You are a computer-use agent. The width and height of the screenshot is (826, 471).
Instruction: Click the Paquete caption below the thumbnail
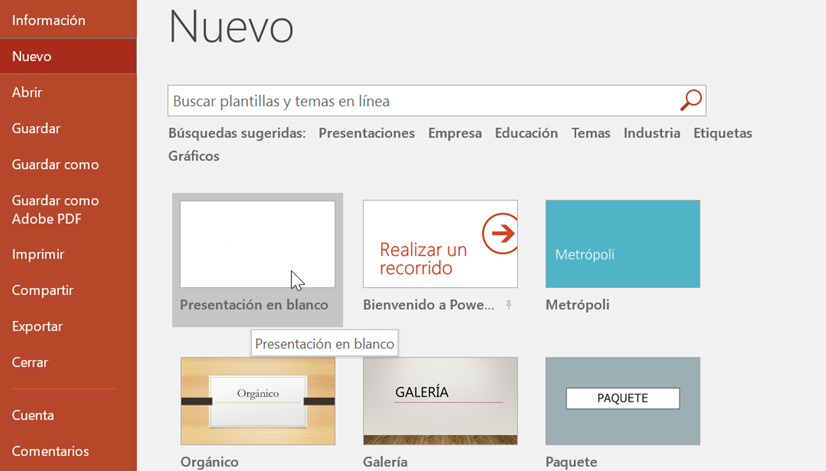click(571, 462)
